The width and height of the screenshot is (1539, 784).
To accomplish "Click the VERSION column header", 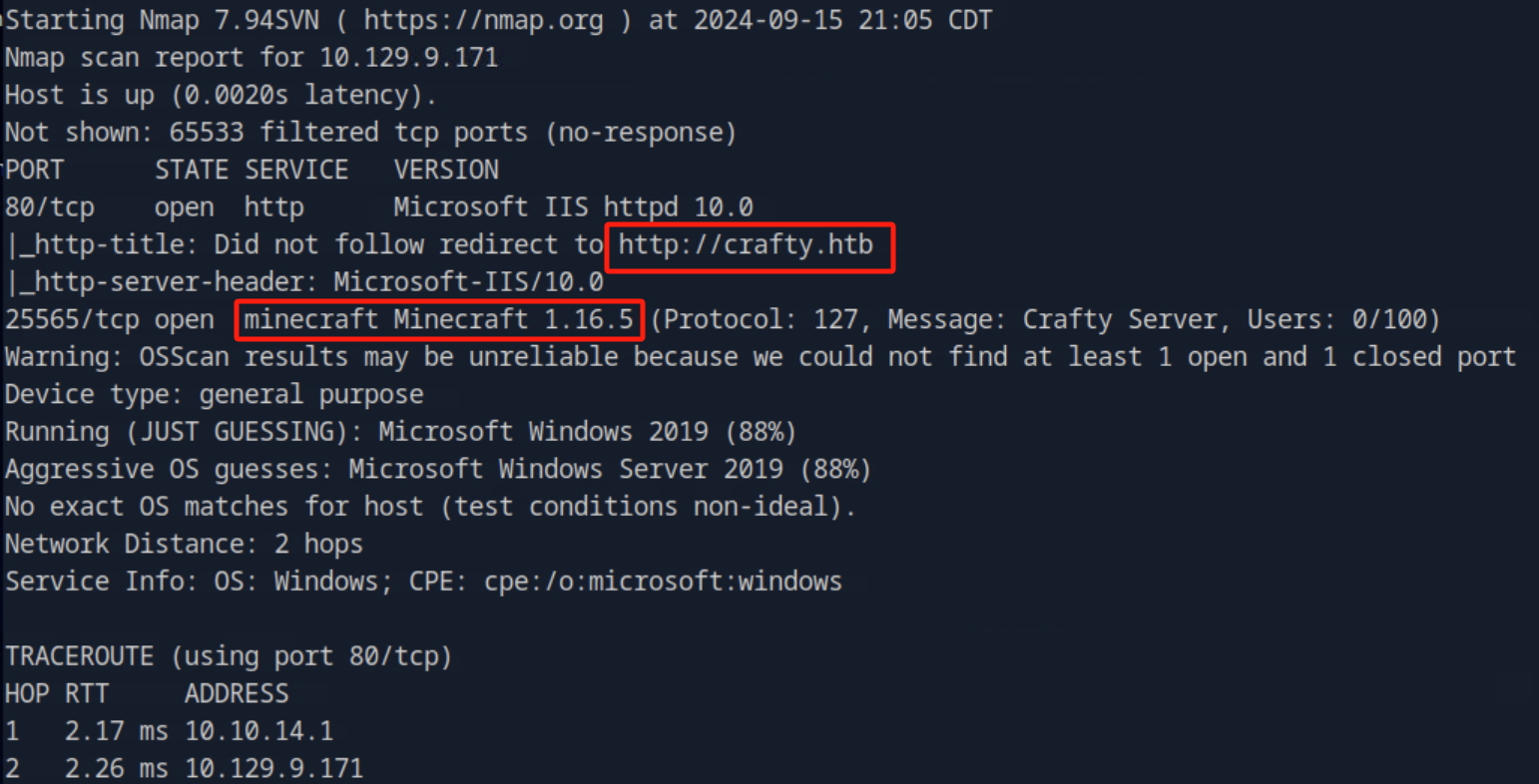I will (x=445, y=171).
